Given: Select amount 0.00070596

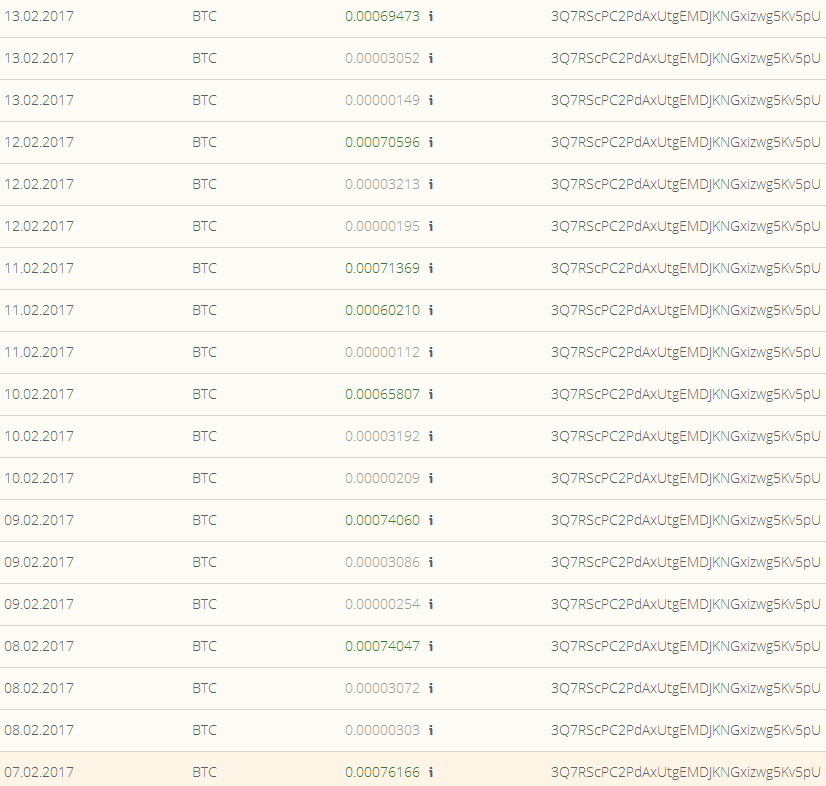Looking at the screenshot, I should [x=382, y=142].
